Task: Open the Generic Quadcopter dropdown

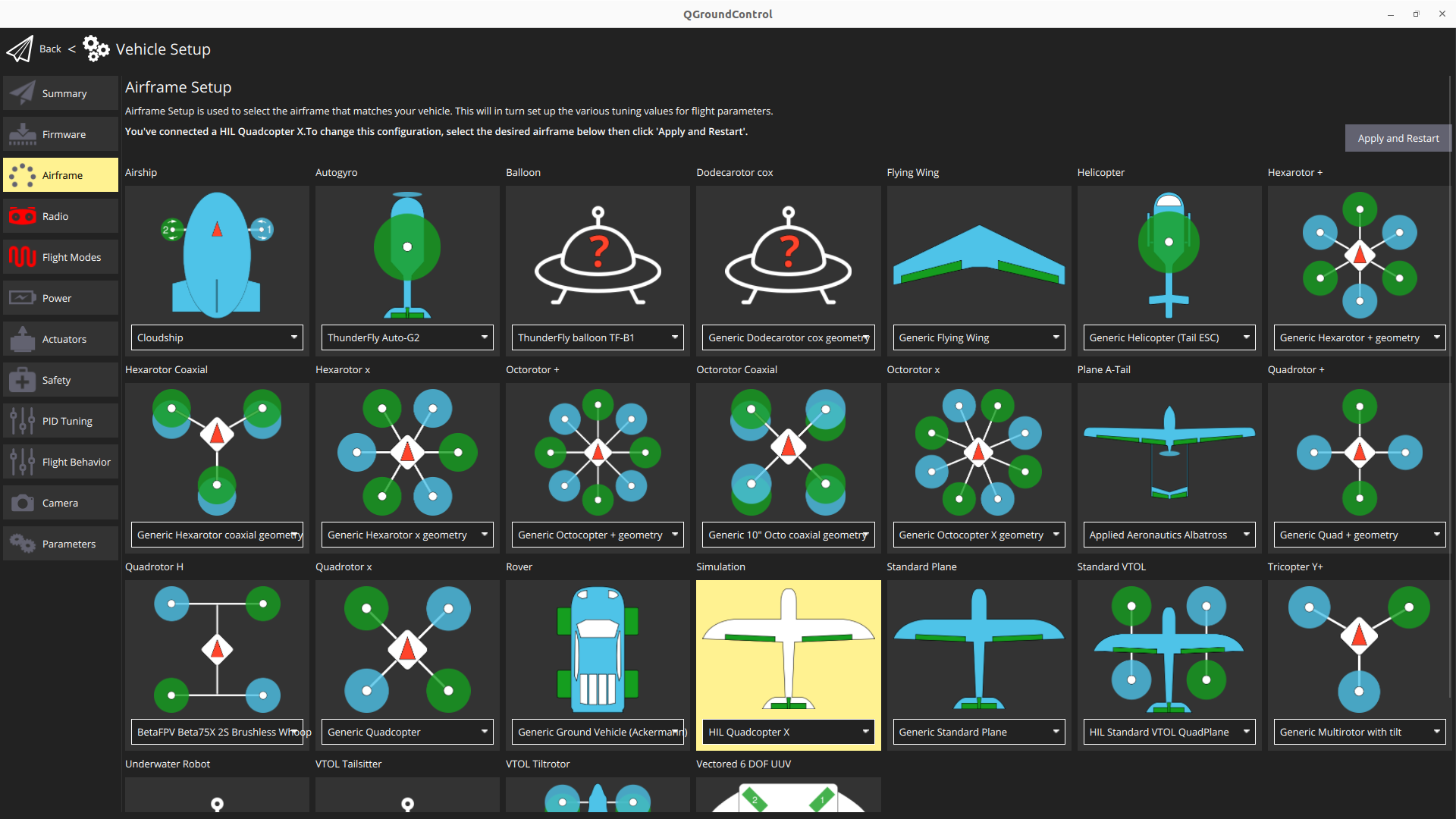Action: 407,732
